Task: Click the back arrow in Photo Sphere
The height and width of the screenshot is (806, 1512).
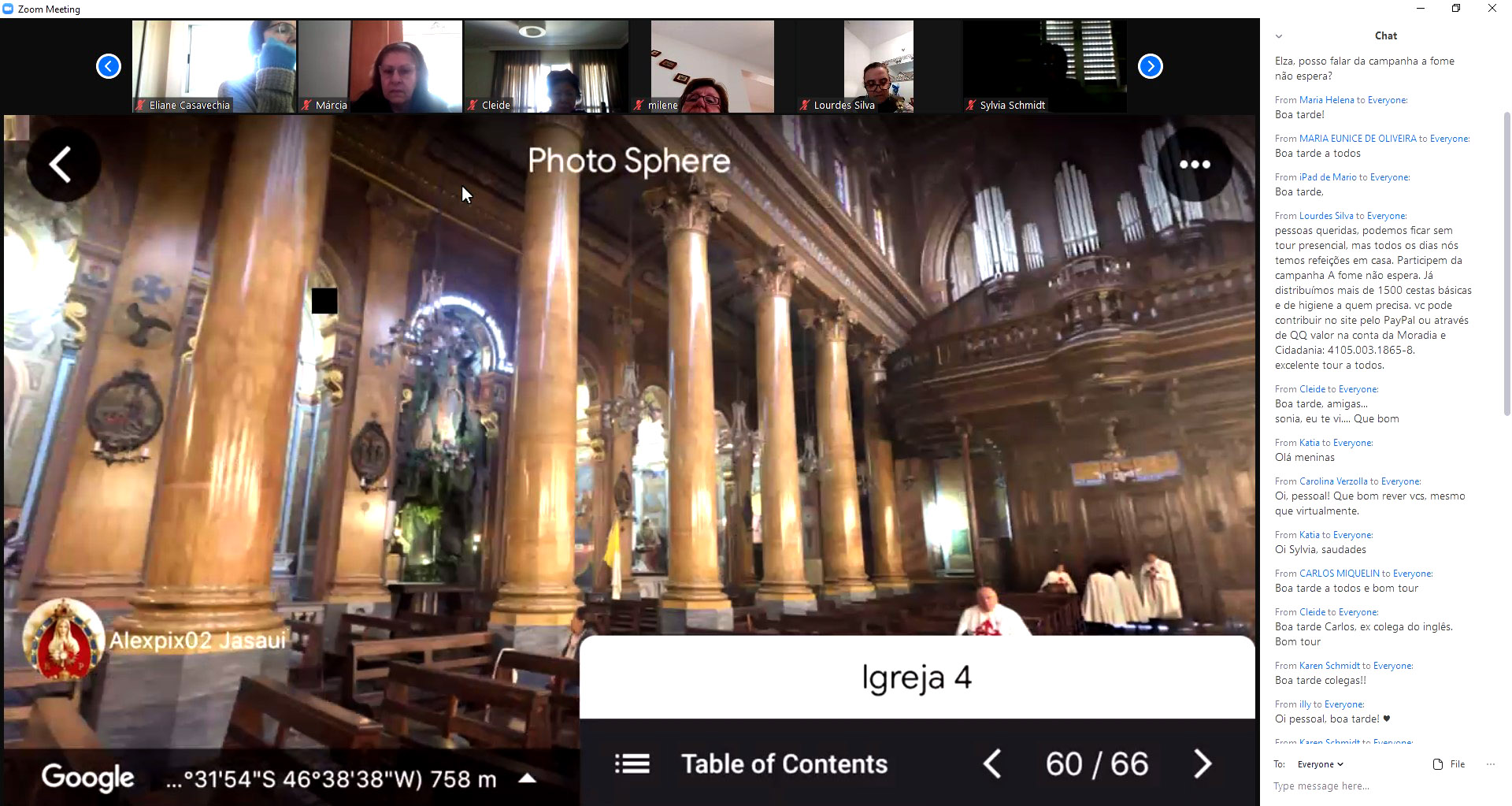Action: tap(61, 165)
